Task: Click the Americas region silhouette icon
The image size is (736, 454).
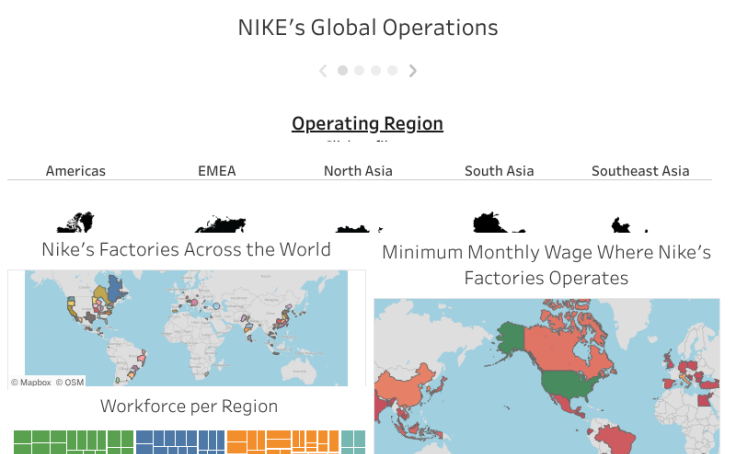Action: 75,223
